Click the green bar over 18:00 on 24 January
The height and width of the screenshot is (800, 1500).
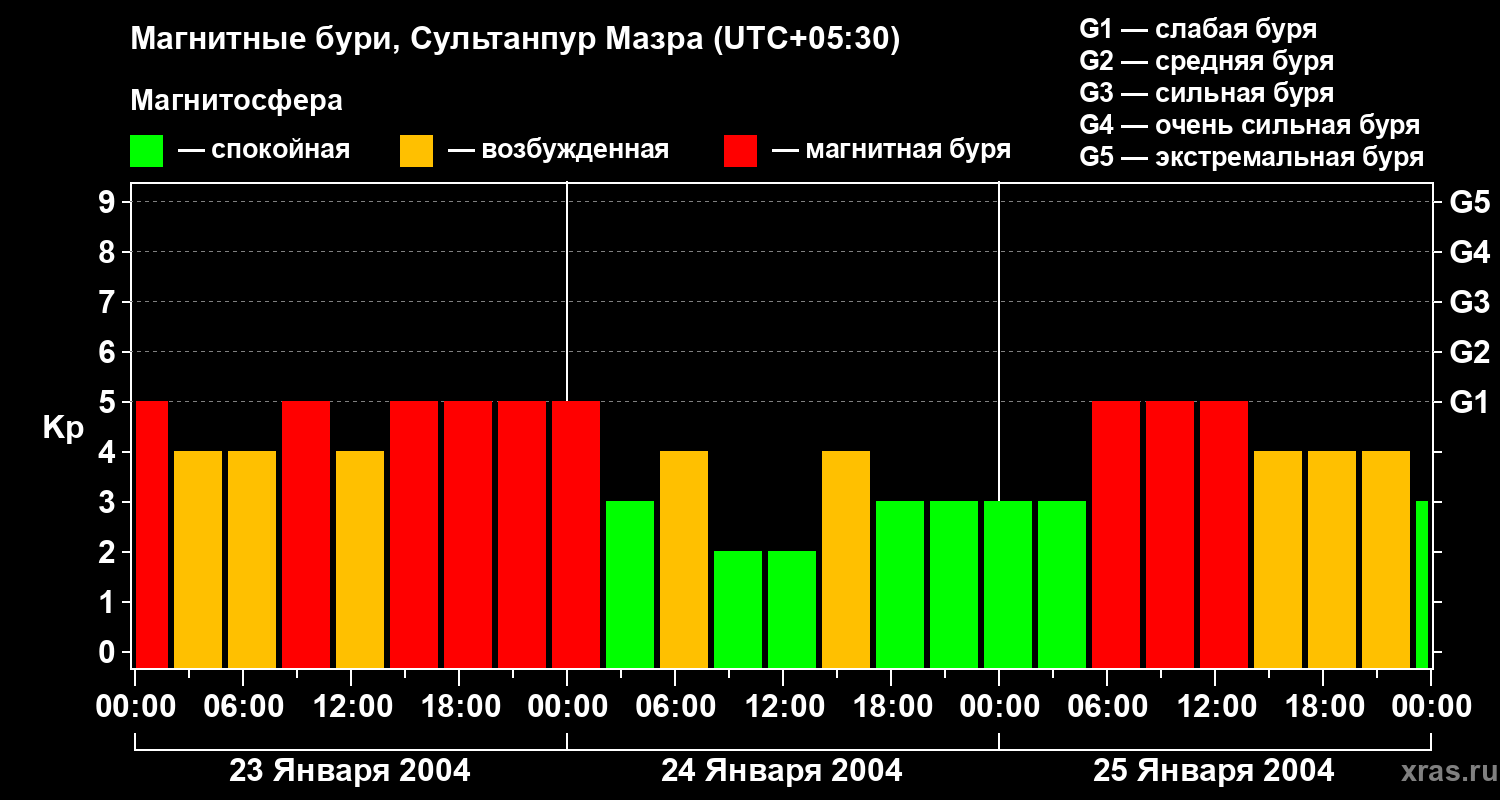coord(900,584)
